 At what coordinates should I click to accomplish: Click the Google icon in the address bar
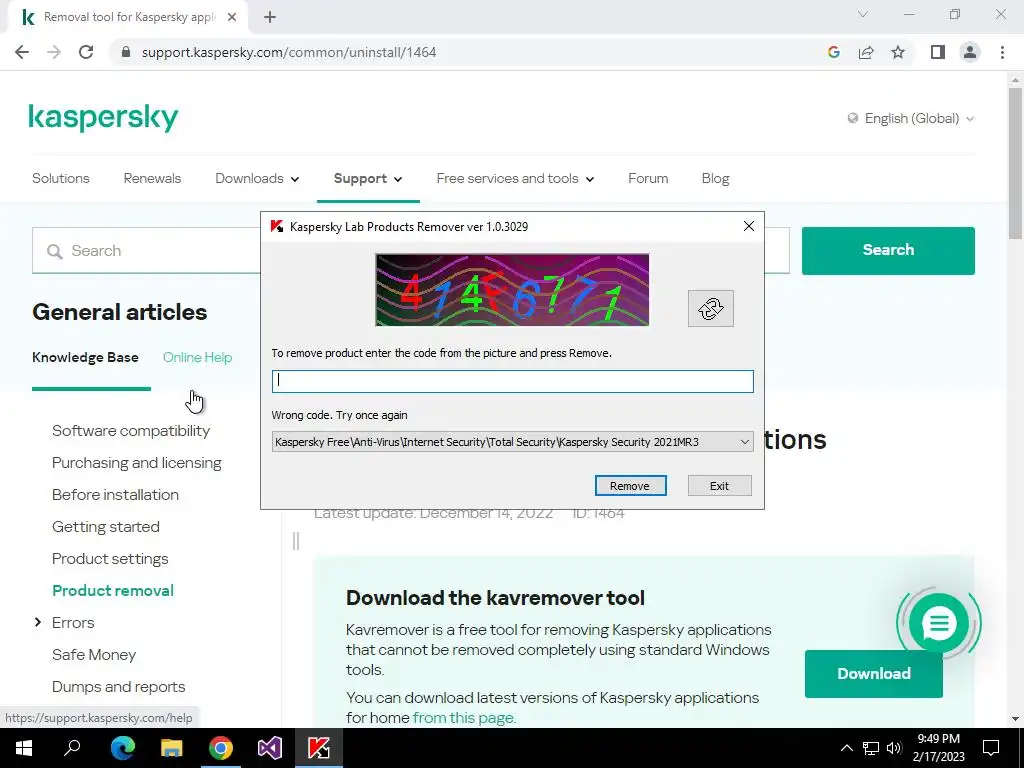pos(833,52)
